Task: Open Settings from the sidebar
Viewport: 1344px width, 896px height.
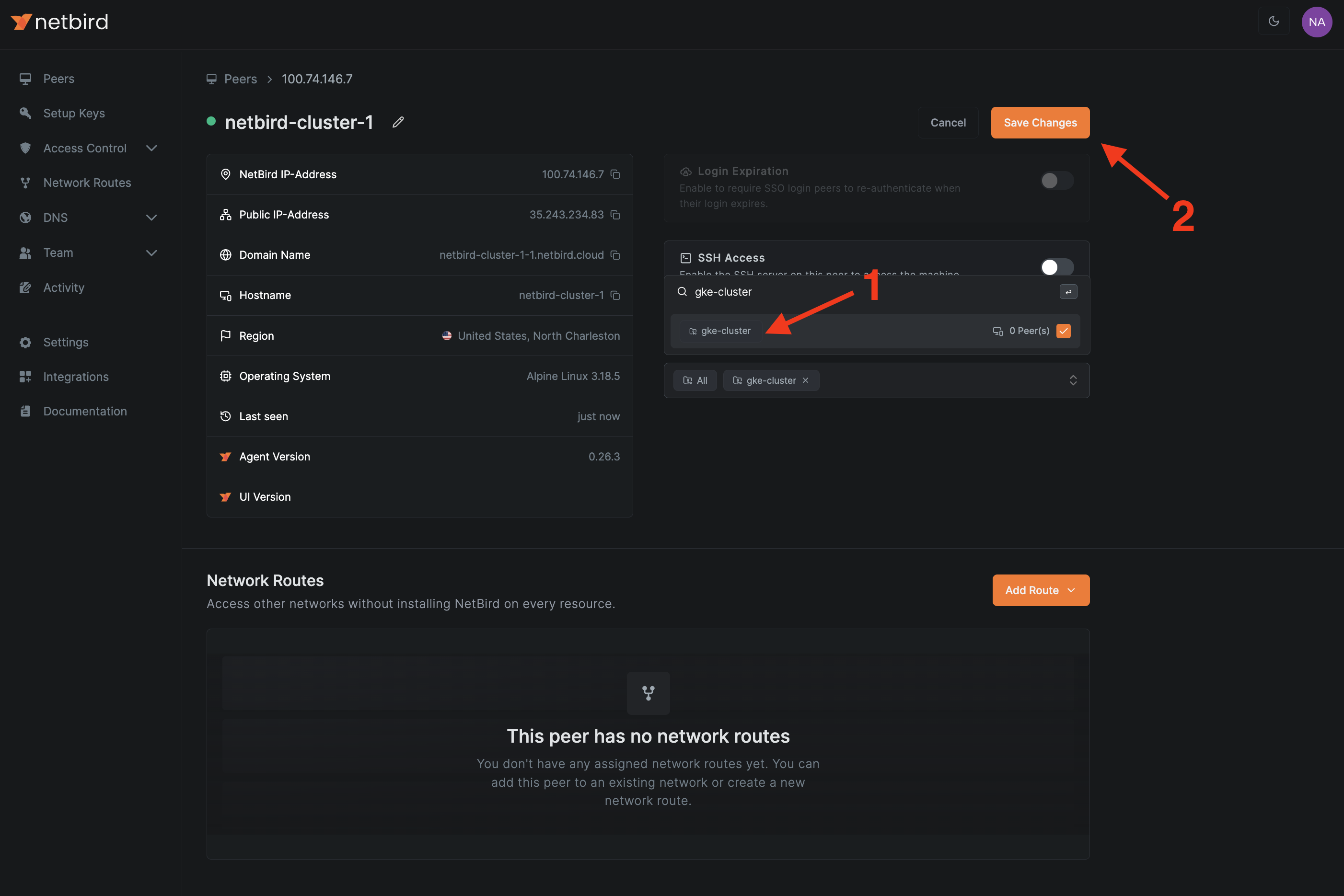Action: 65,342
